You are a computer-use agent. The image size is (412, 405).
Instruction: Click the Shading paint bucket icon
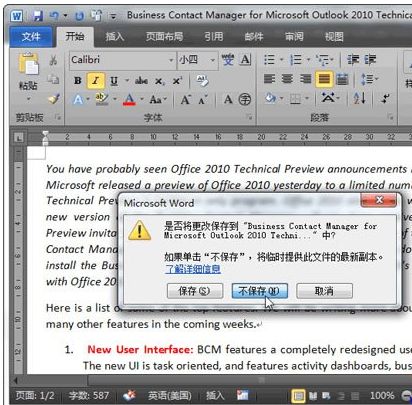tap(270, 98)
